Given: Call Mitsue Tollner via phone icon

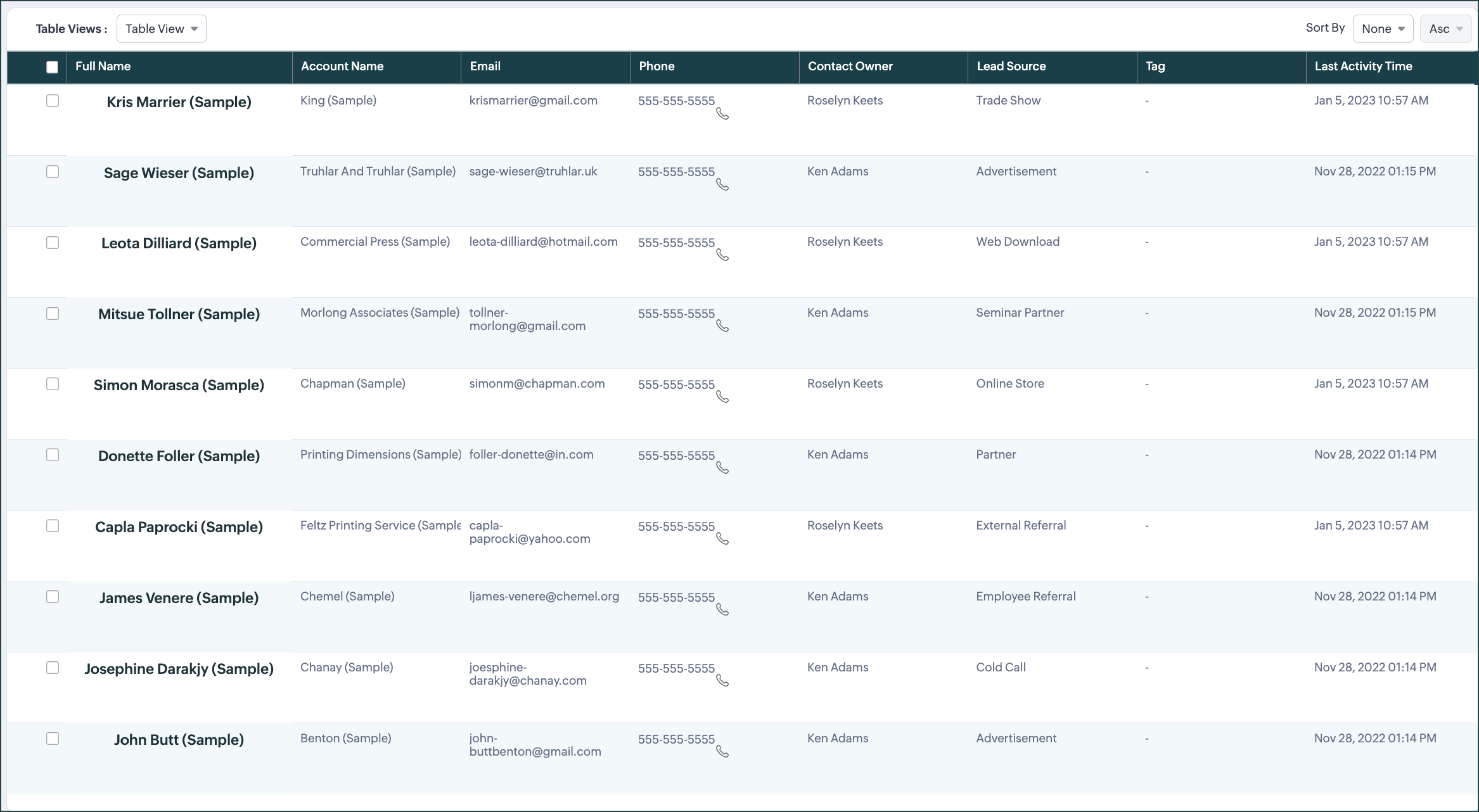Looking at the screenshot, I should click(722, 326).
